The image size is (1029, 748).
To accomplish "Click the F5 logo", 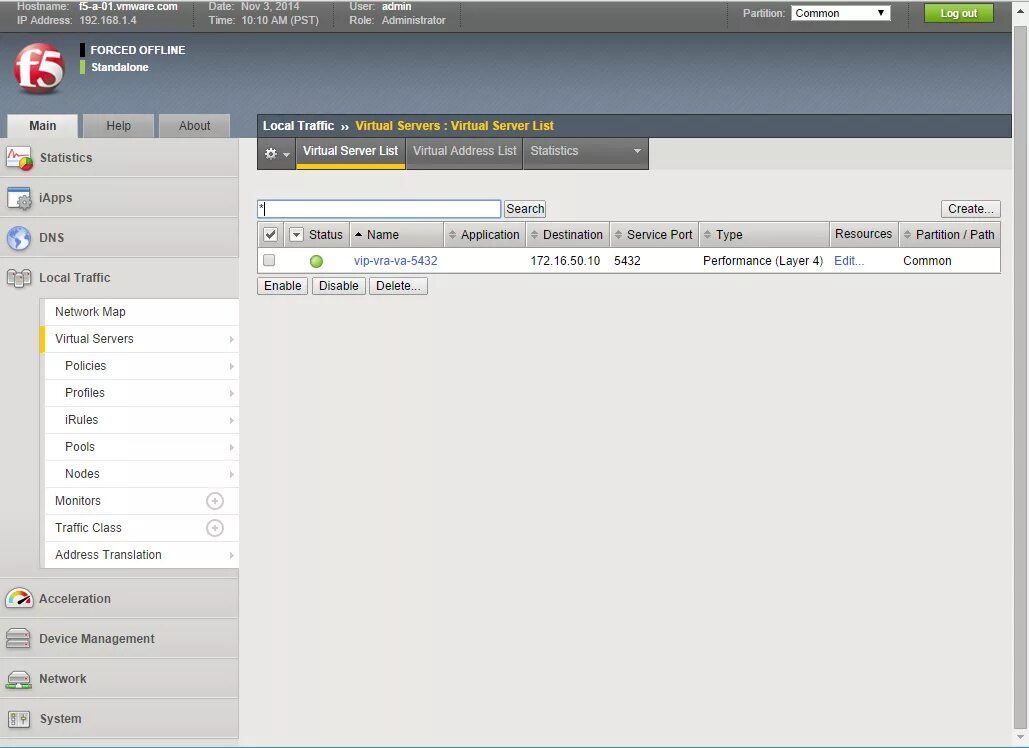I will point(40,68).
